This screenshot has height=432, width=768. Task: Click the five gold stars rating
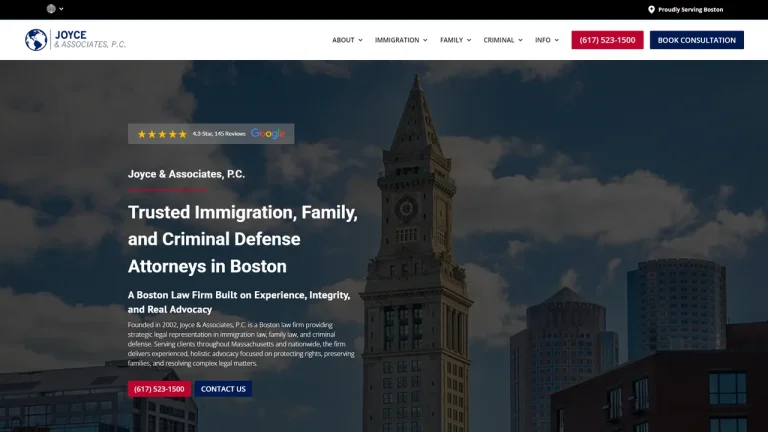tap(162, 134)
